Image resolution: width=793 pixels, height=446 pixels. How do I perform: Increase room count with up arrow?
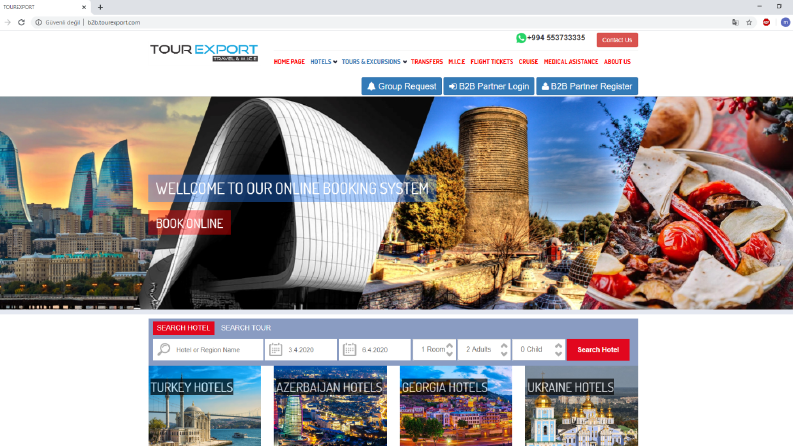[x=450, y=345]
